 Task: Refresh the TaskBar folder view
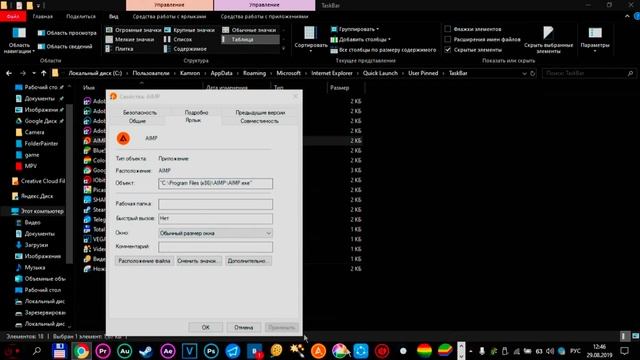coord(533,73)
